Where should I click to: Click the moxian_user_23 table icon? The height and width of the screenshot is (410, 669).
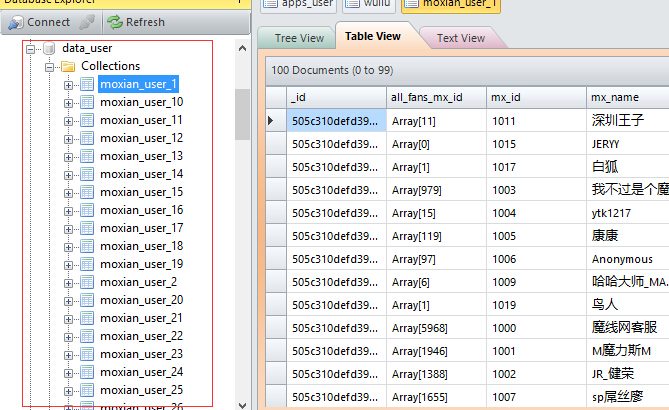tap(87, 354)
